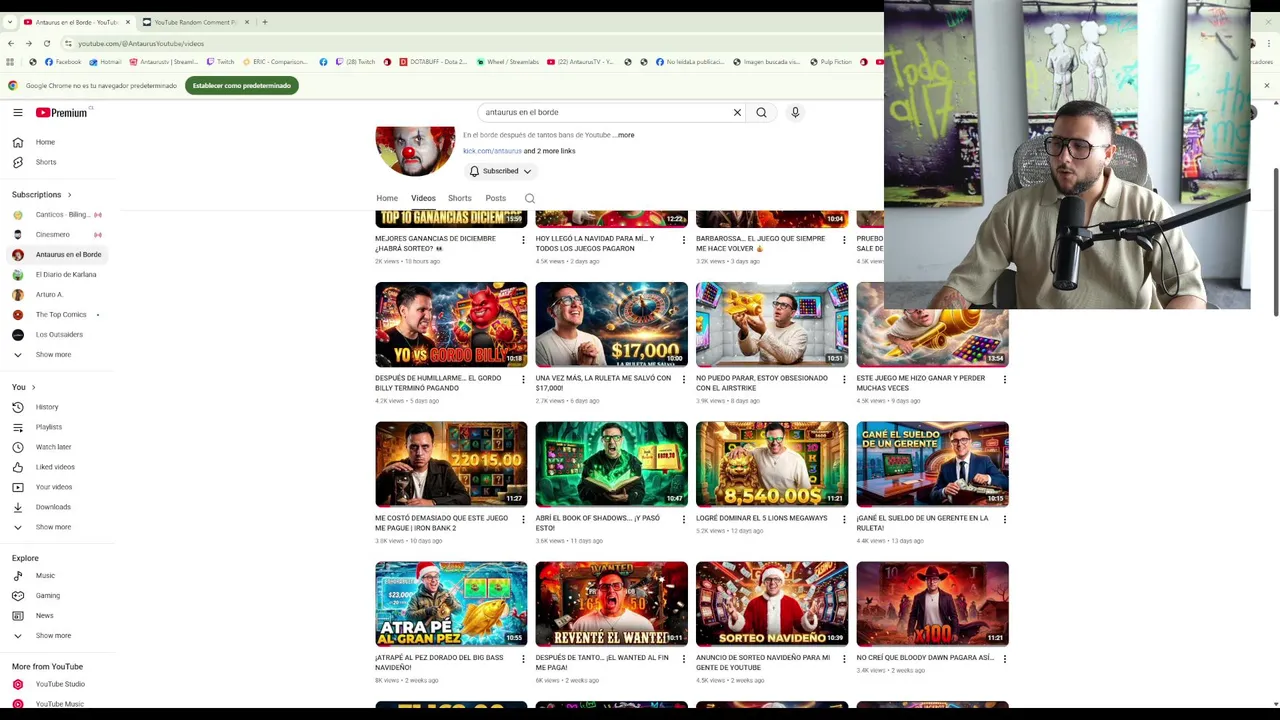Open the DOTABUFF bookmark
This screenshot has width=1280, height=720.
433,62
